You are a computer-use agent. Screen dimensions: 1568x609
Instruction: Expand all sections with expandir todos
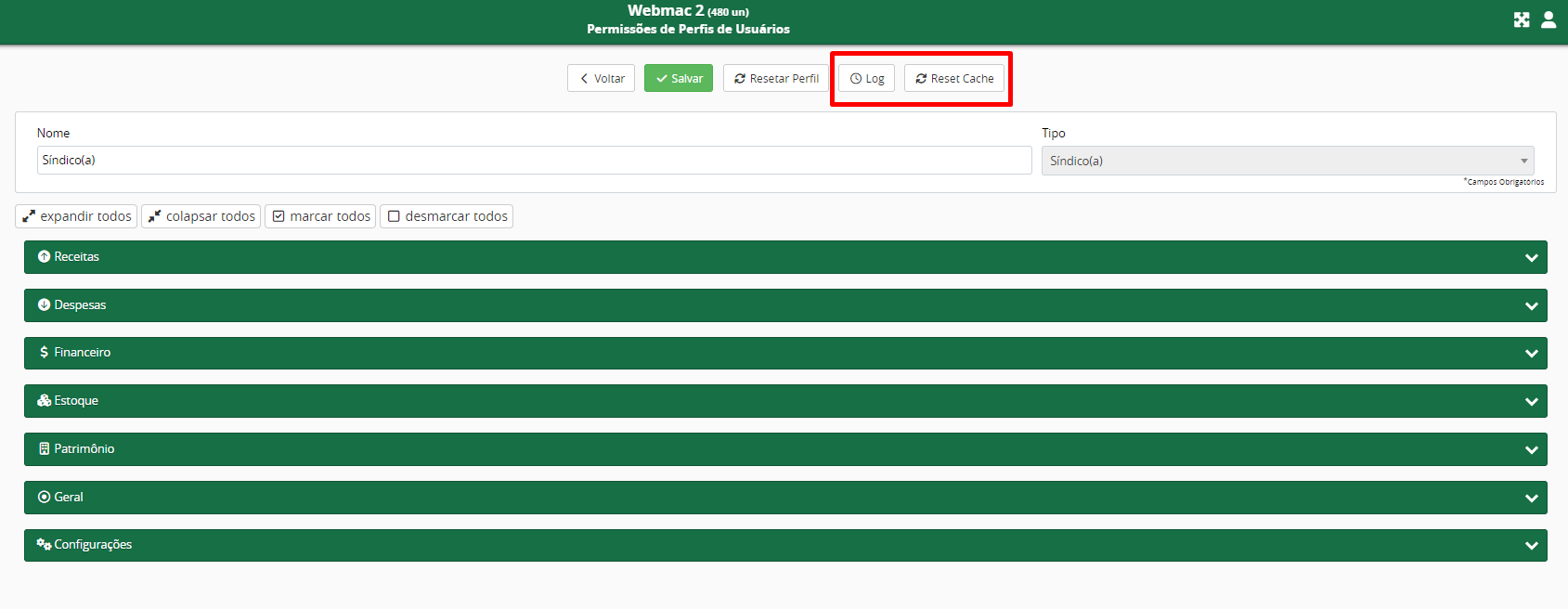click(x=76, y=216)
